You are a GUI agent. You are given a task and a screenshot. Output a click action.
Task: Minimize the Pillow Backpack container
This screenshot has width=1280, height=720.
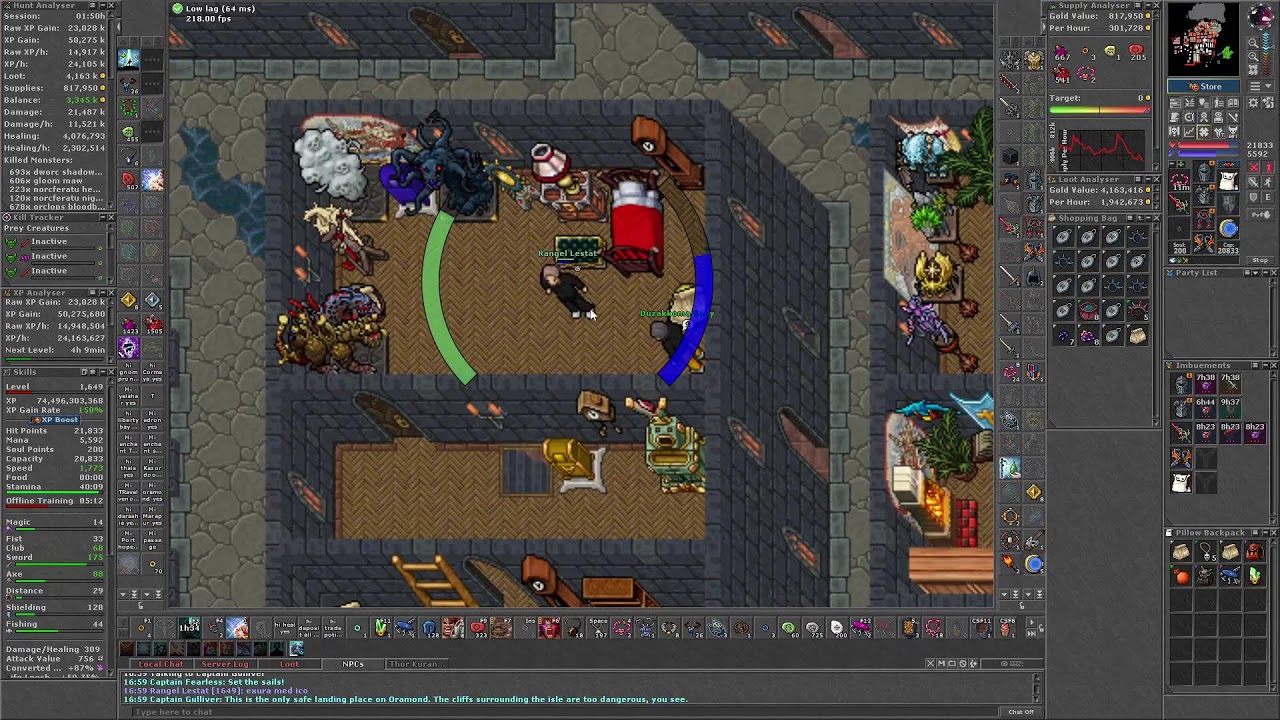coord(1264,533)
